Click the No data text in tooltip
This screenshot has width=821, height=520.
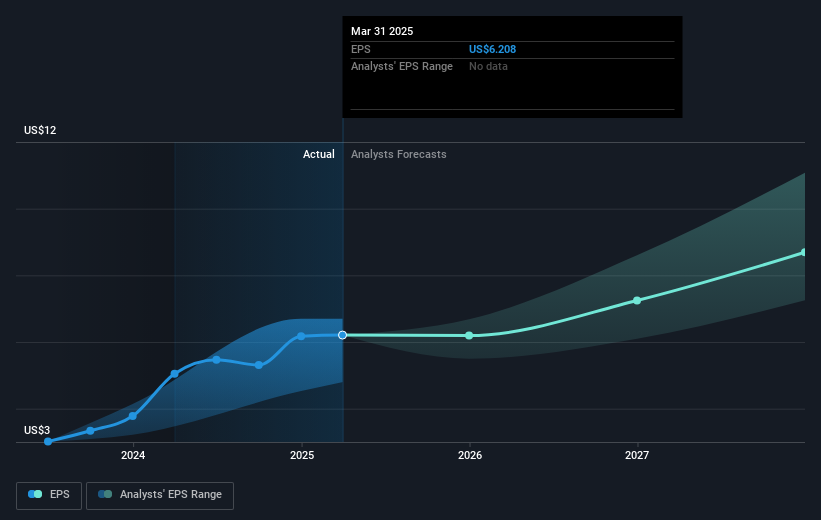488,67
